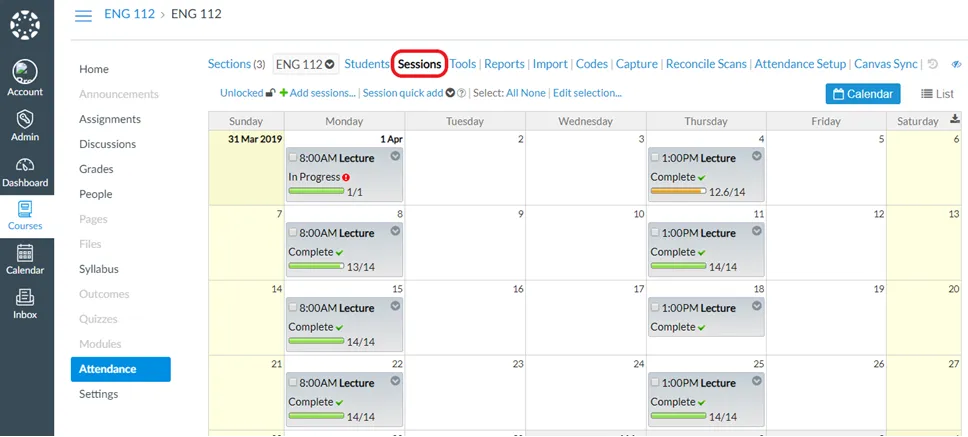Viewport: 968px width, 437px height.
Task: Click the 12.6/14 orange attendance bar
Action: [678, 192]
